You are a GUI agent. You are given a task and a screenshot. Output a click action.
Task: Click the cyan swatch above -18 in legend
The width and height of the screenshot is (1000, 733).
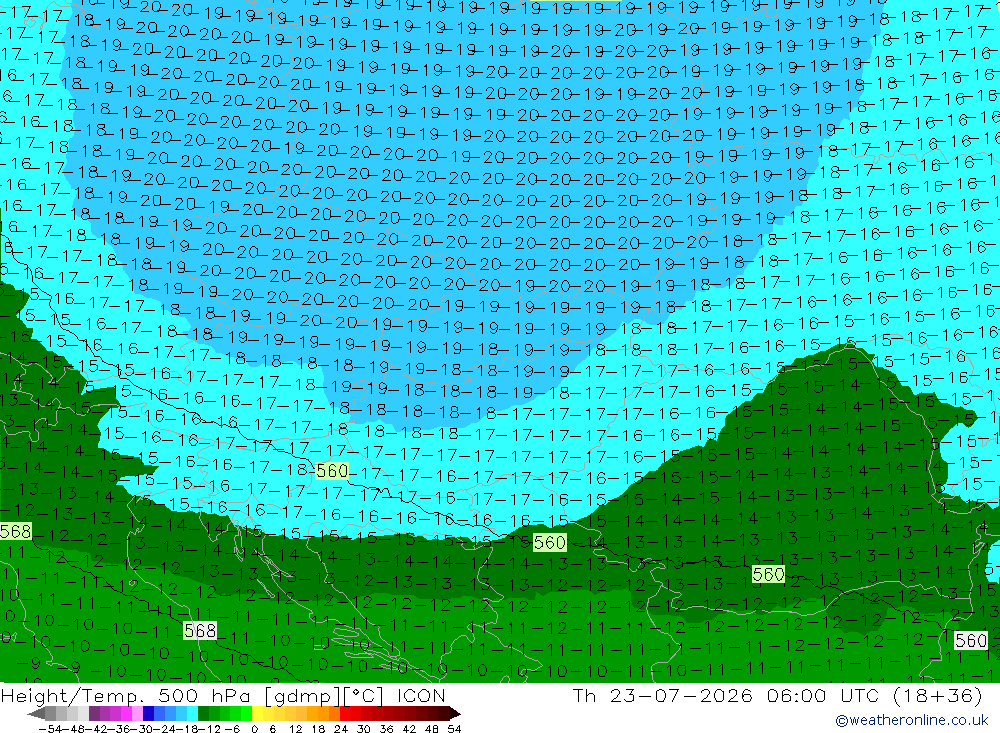pos(192,714)
